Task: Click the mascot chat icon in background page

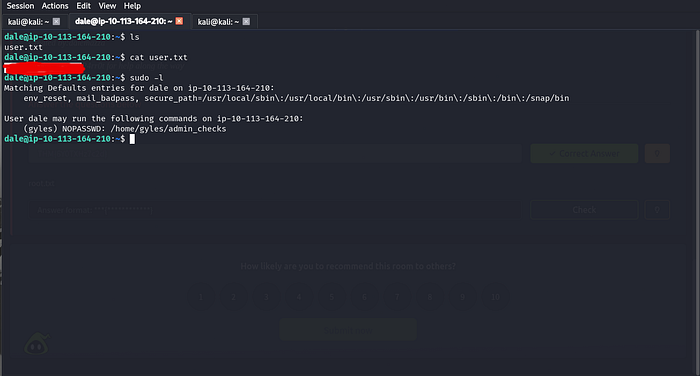Action: [37, 344]
